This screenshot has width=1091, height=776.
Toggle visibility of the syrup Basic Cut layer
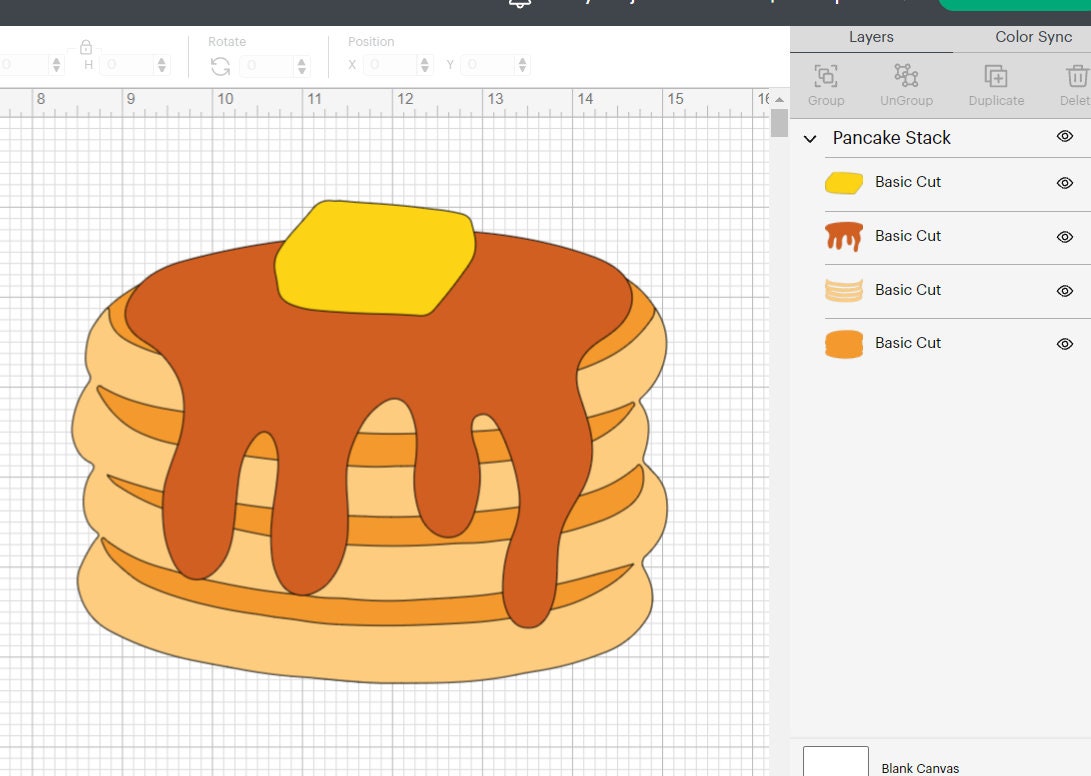[1064, 237]
